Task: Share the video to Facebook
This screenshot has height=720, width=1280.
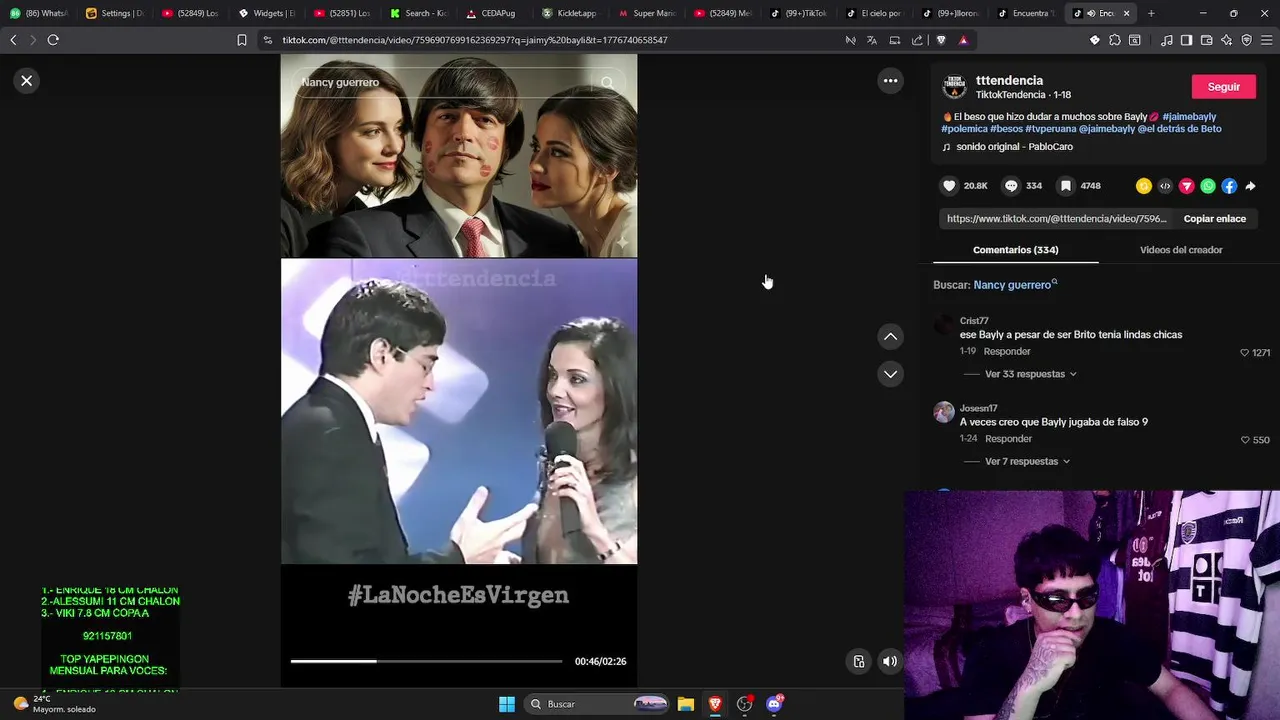Action: tap(1229, 186)
